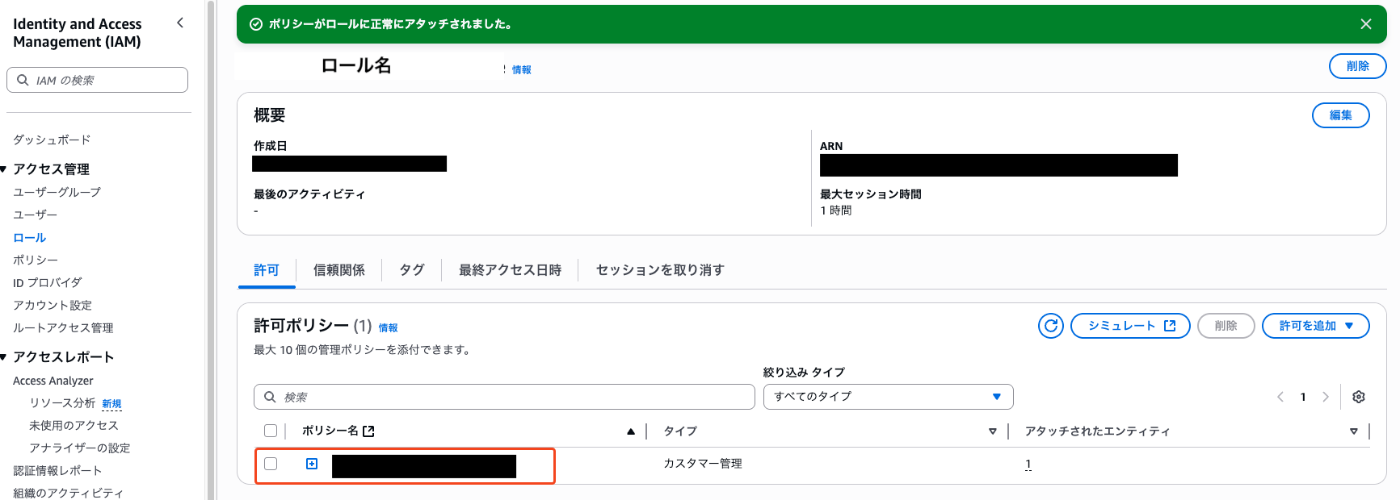Open ルートアクセス管理 in the sidebar
This screenshot has height=500, width=1400.
click(x=63, y=328)
